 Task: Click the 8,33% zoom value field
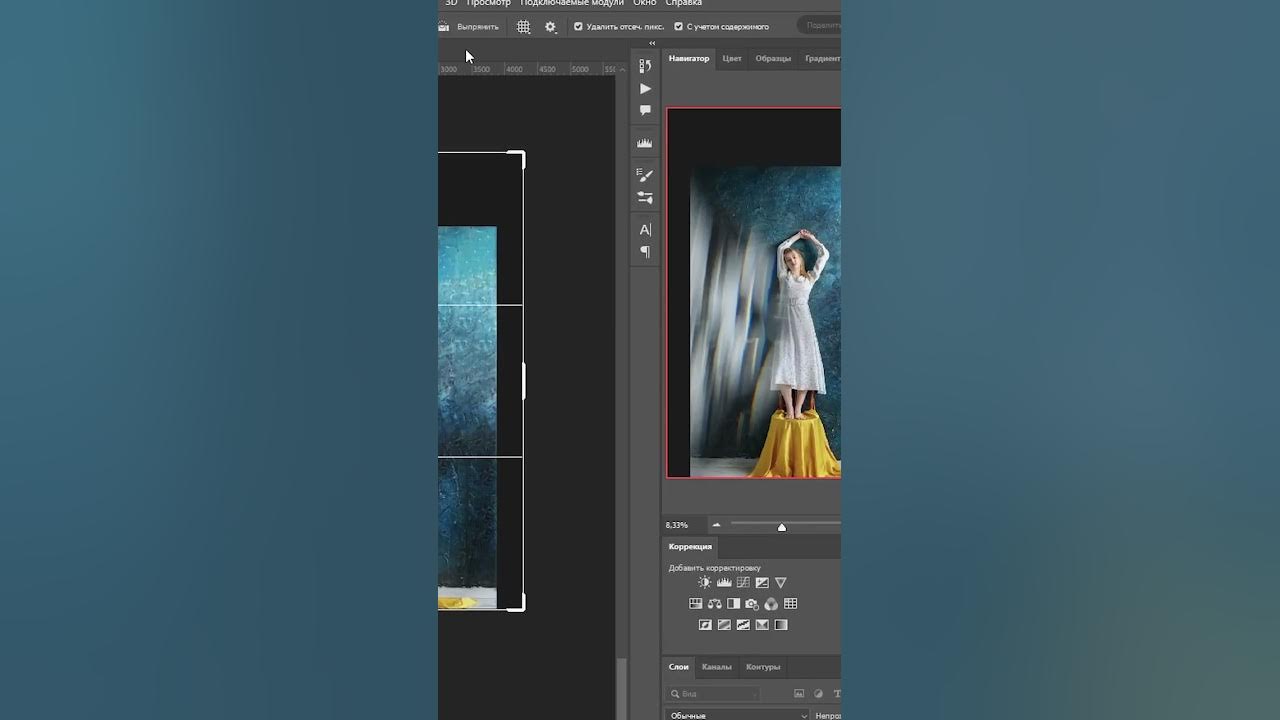(x=677, y=525)
